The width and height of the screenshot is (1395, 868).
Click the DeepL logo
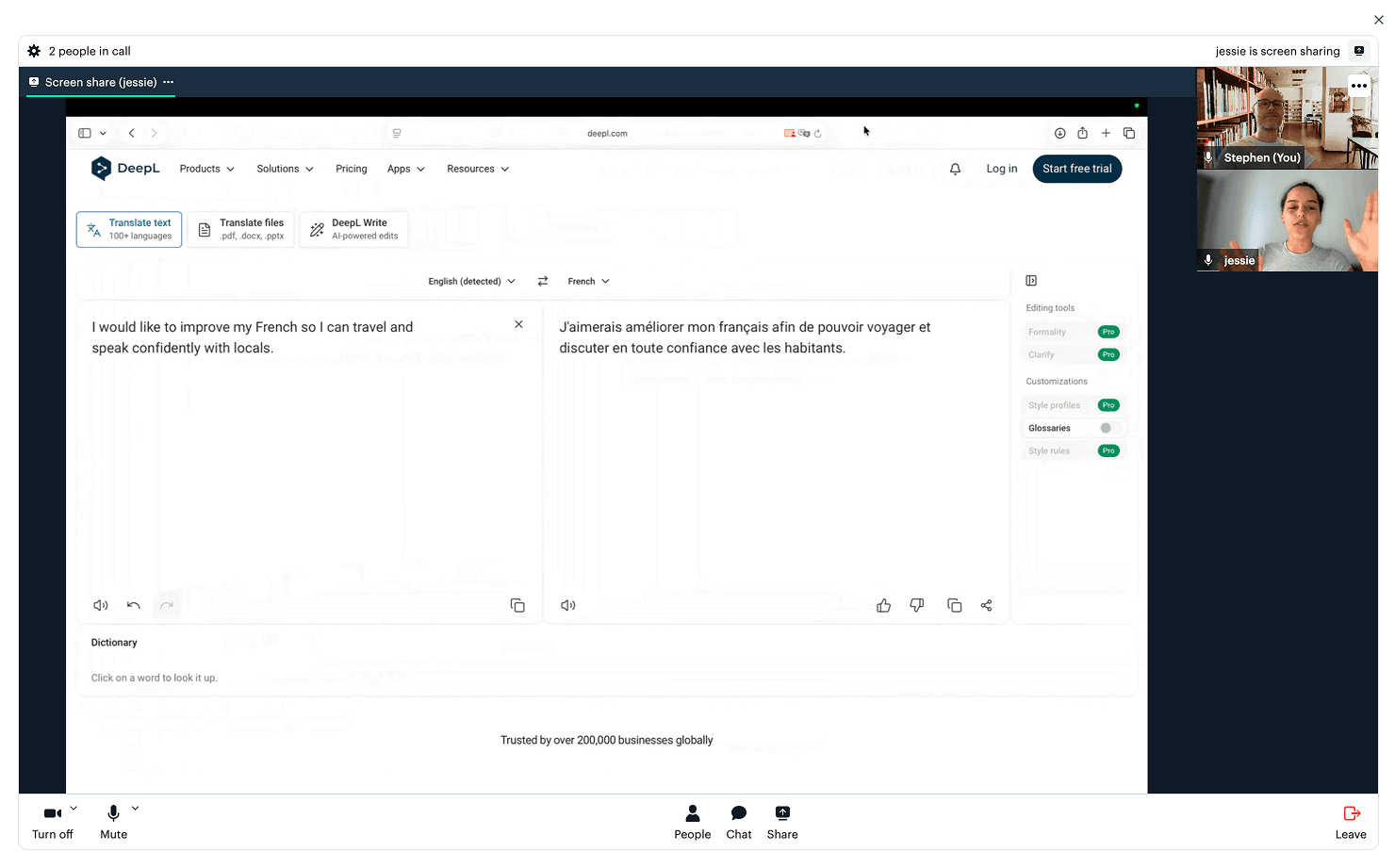(x=125, y=168)
